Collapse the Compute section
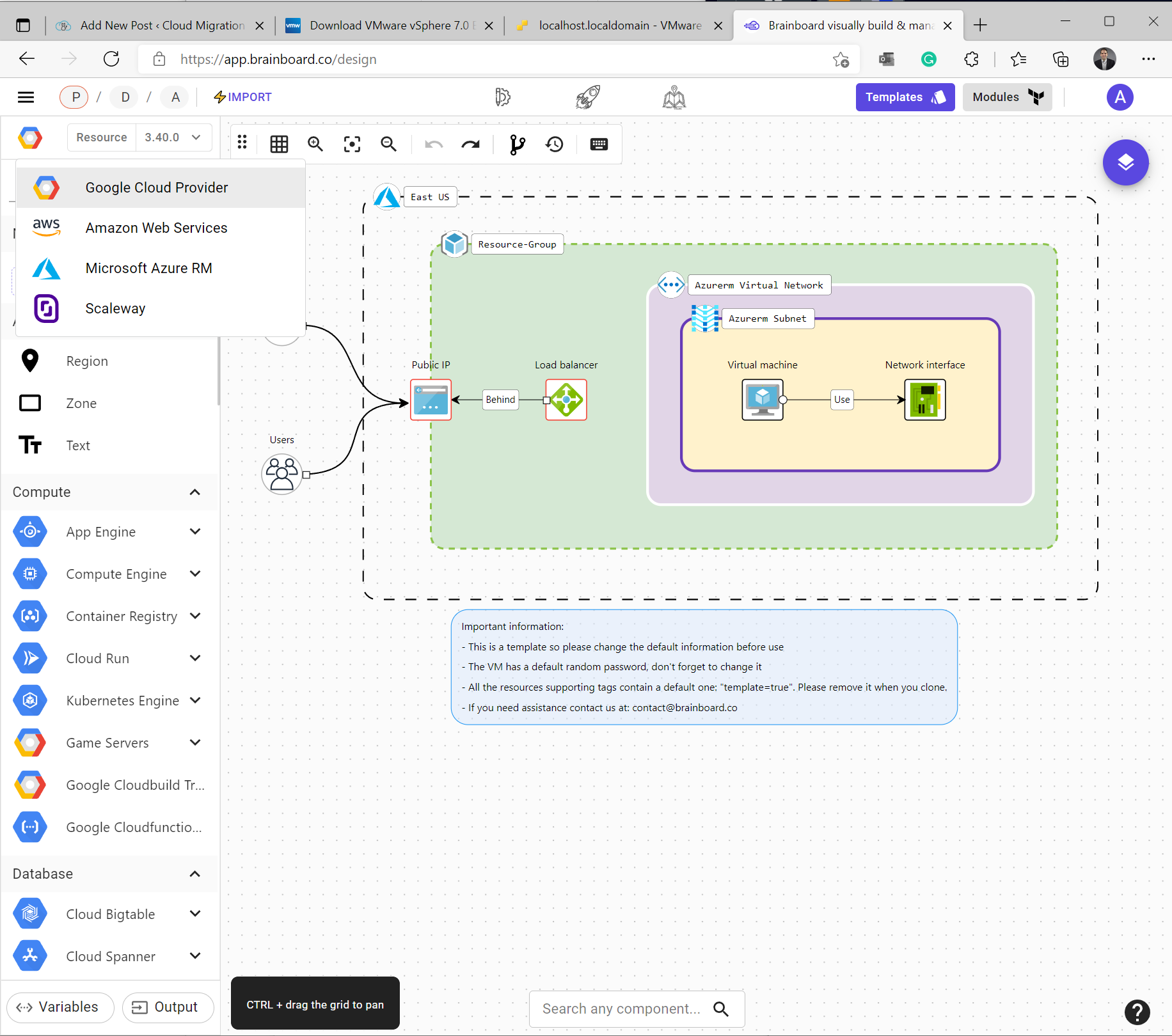This screenshot has width=1172, height=1036. point(195,492)
